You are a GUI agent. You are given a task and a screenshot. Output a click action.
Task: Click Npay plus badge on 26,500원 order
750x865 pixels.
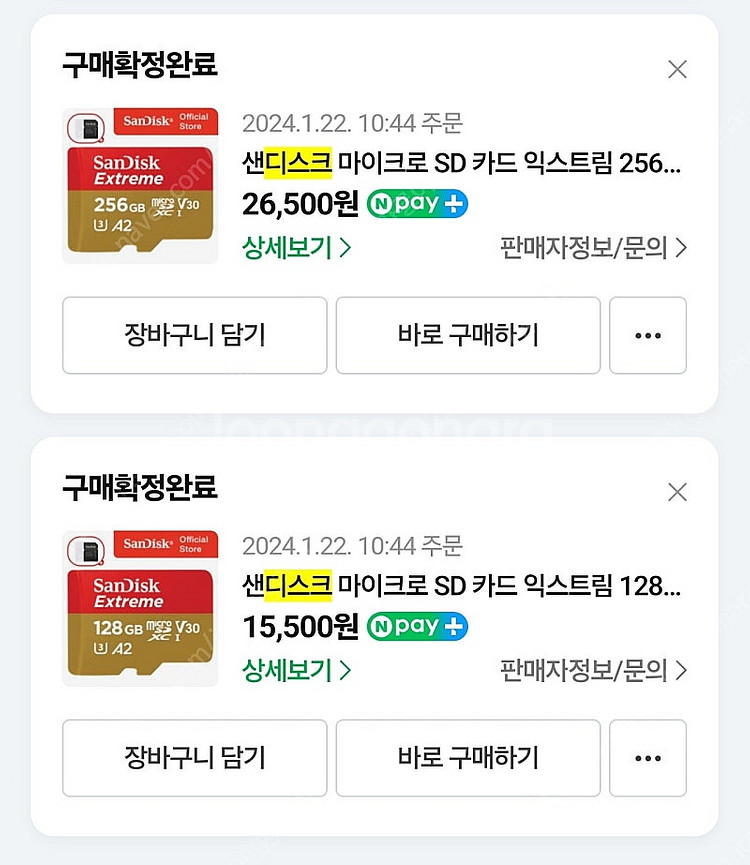coord(417,204)
